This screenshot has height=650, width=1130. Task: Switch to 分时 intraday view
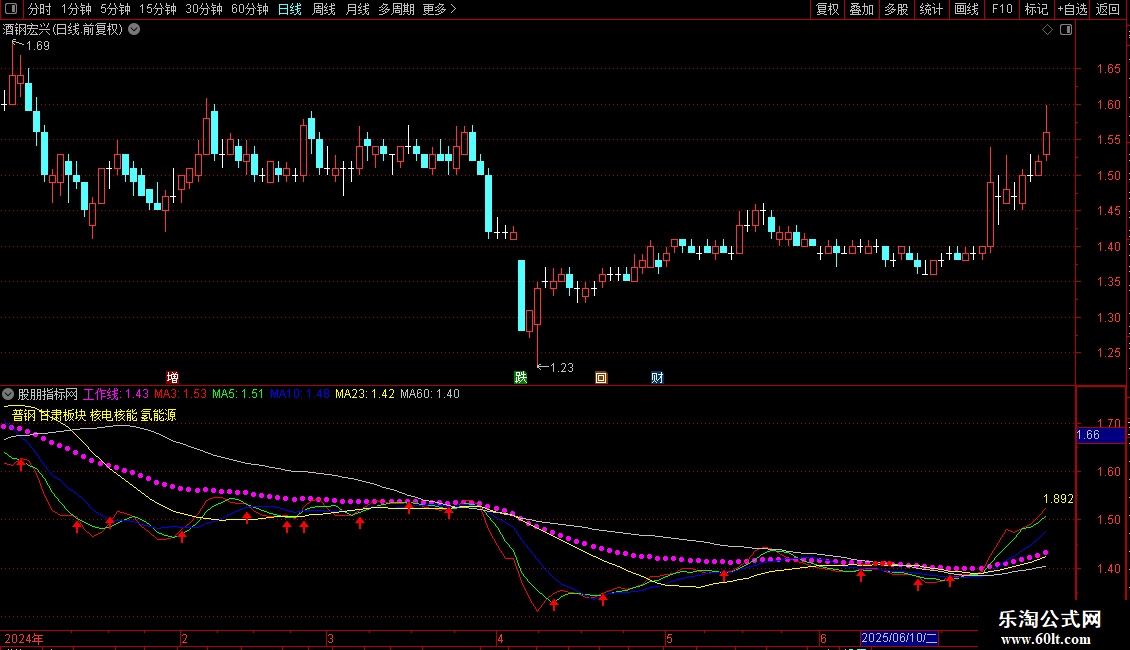40,9
